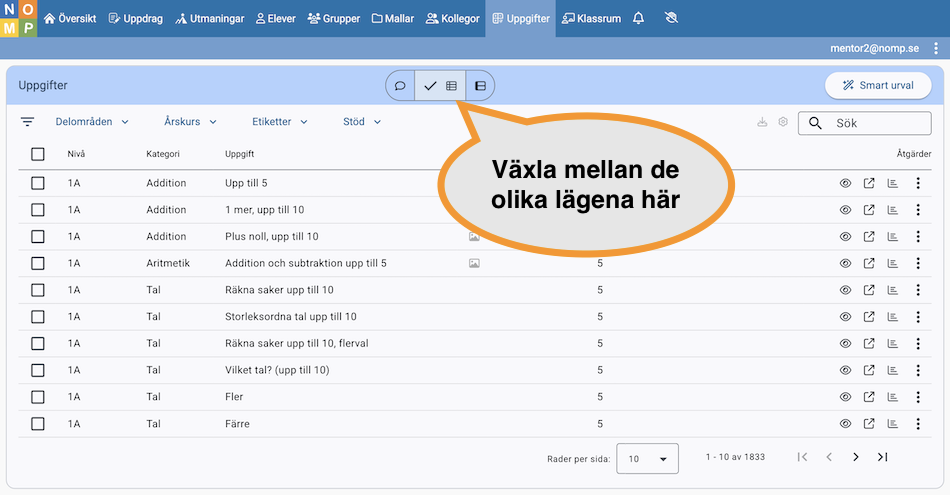The width and height of the screenshot is (950, 495).
Task: Check the 'Upp till 5' row checkbox
Action: point(38,183)
